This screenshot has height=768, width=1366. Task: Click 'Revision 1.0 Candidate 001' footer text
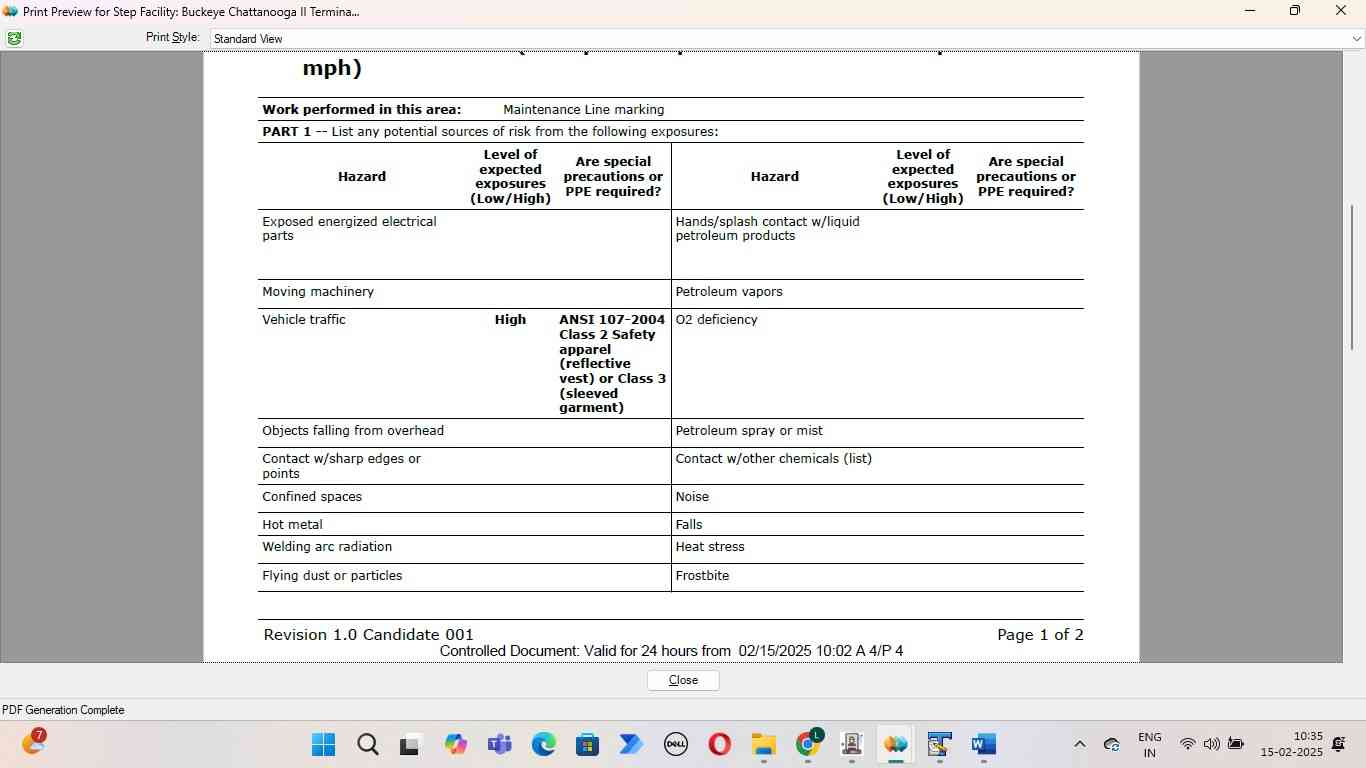[368, 635]
